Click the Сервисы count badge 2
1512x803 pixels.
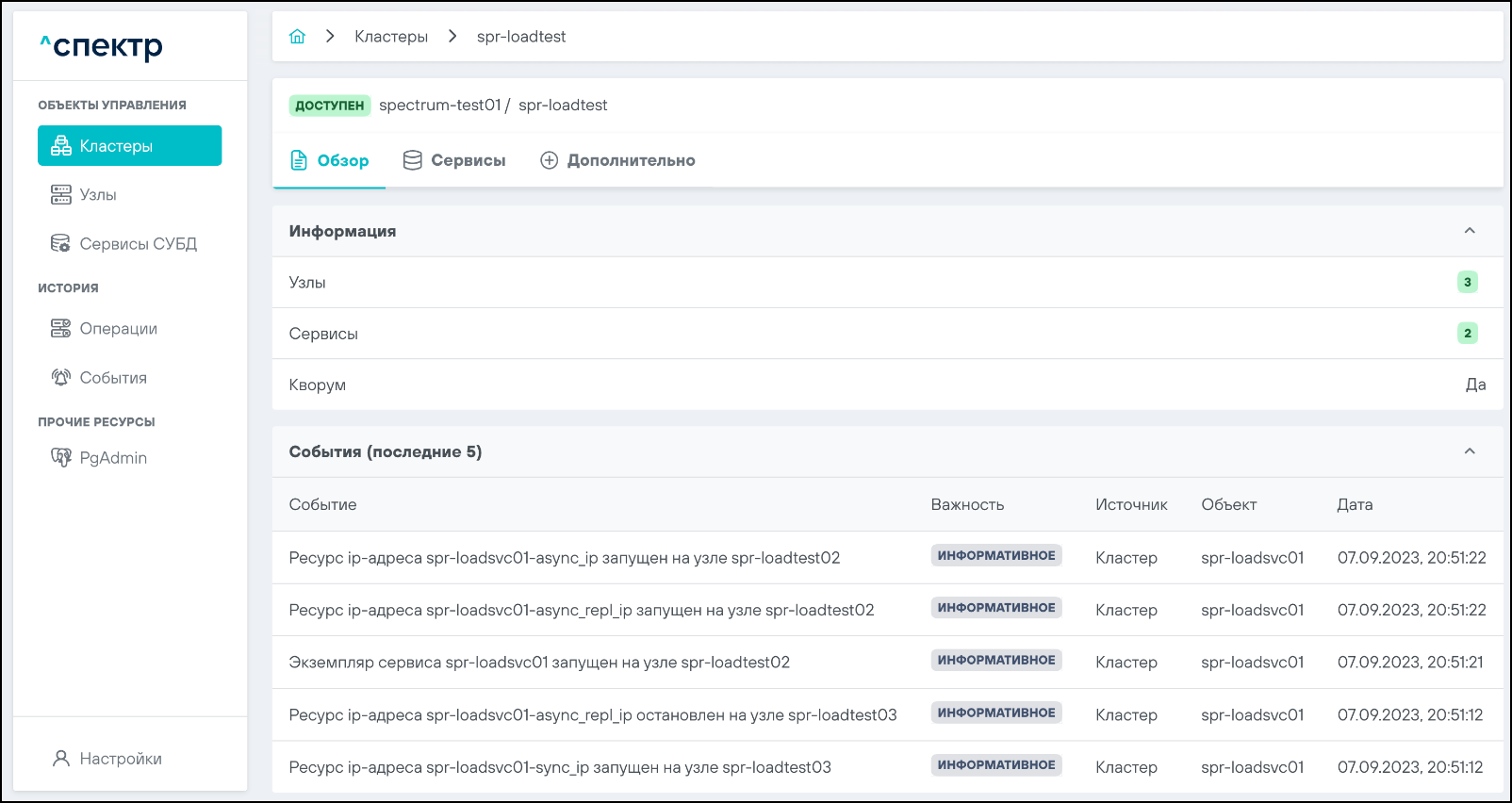1467,333
